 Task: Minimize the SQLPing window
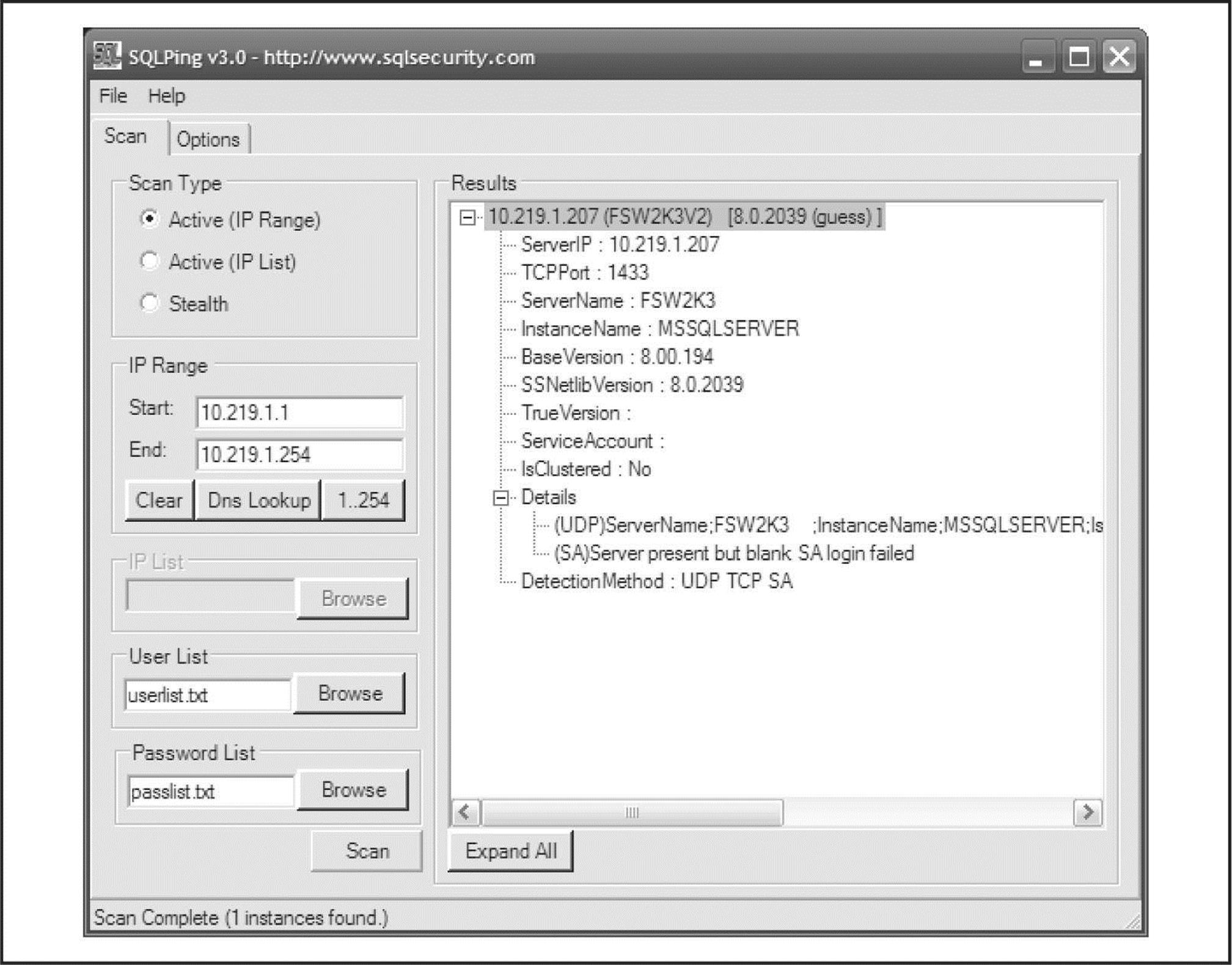pos(1038,57)
